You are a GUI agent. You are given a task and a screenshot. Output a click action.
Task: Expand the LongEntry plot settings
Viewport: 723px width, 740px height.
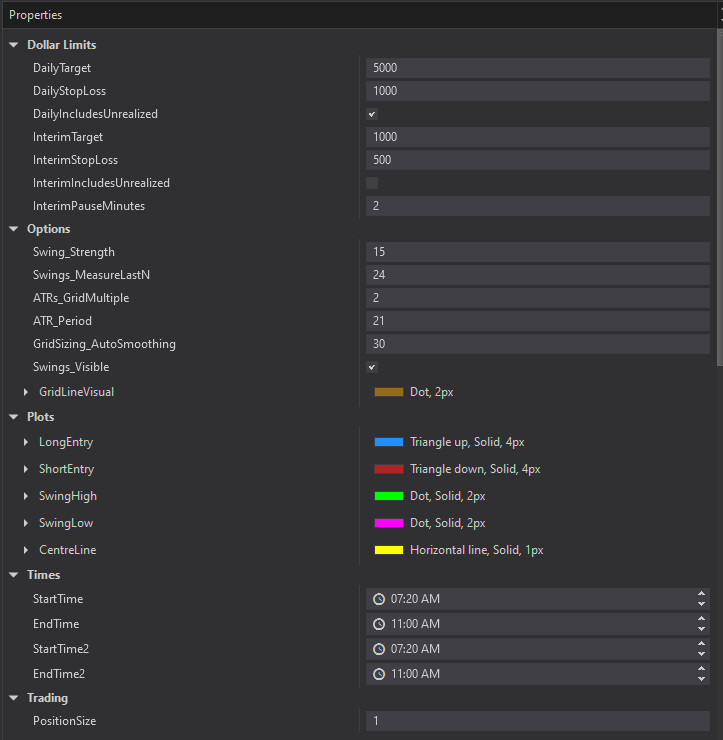26,442
